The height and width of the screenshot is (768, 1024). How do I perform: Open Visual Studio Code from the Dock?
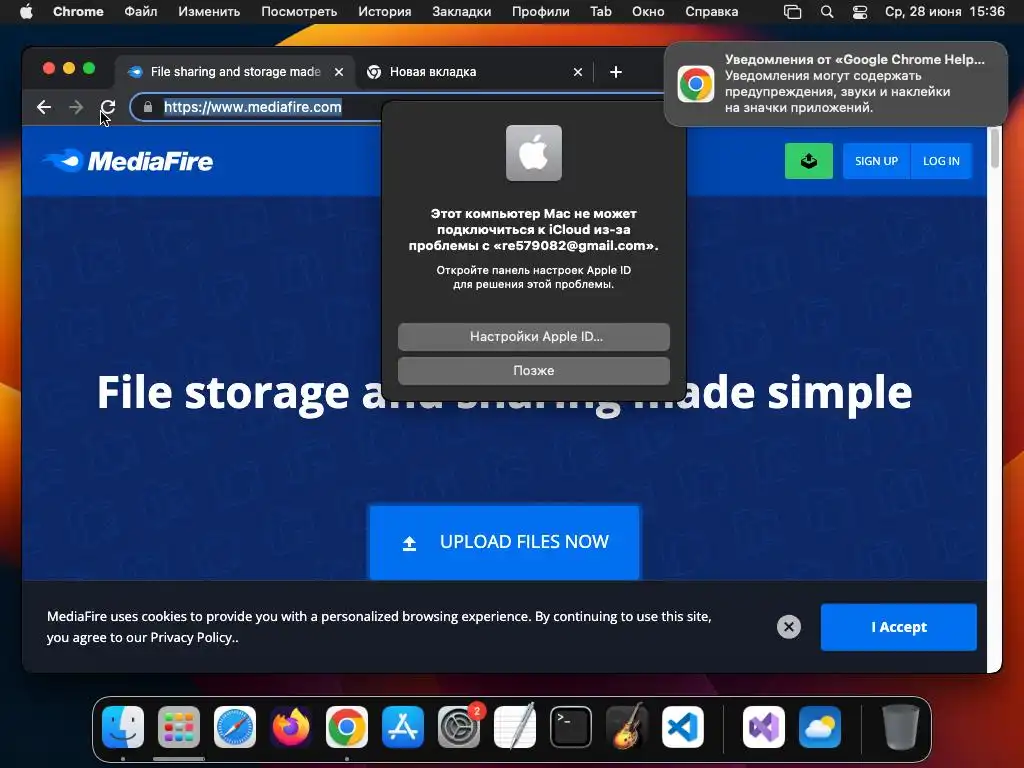click(x=683, y=727)
